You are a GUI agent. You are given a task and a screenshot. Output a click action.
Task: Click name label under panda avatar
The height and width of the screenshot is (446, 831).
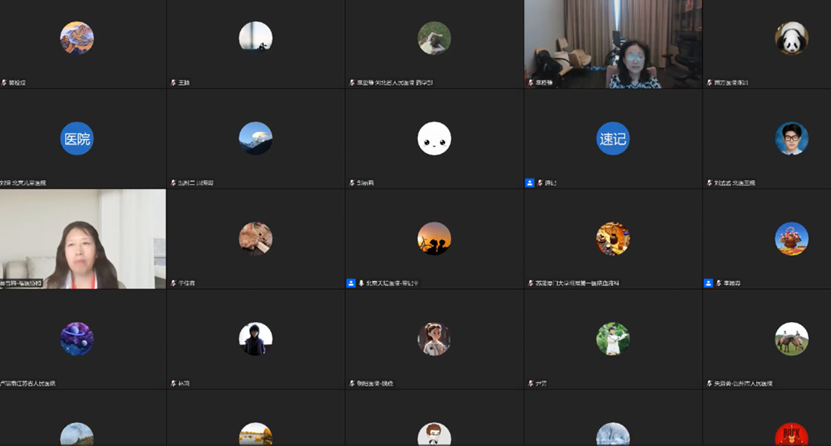coord(731,83)
